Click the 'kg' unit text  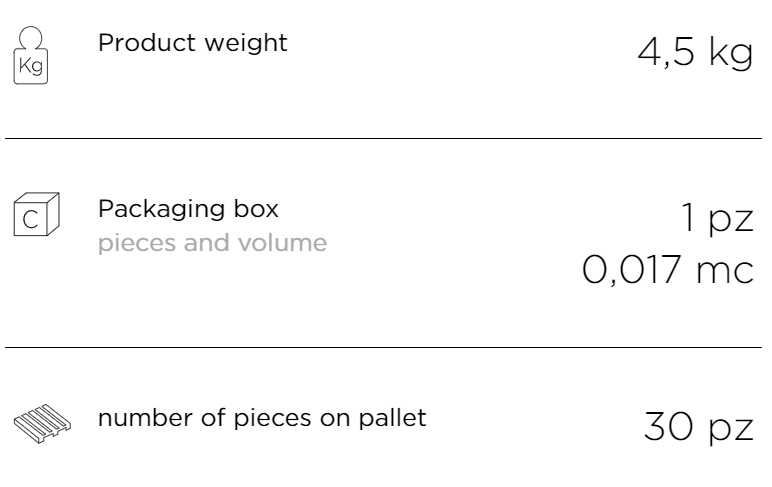pyautogui.click(x=731, y=54)
